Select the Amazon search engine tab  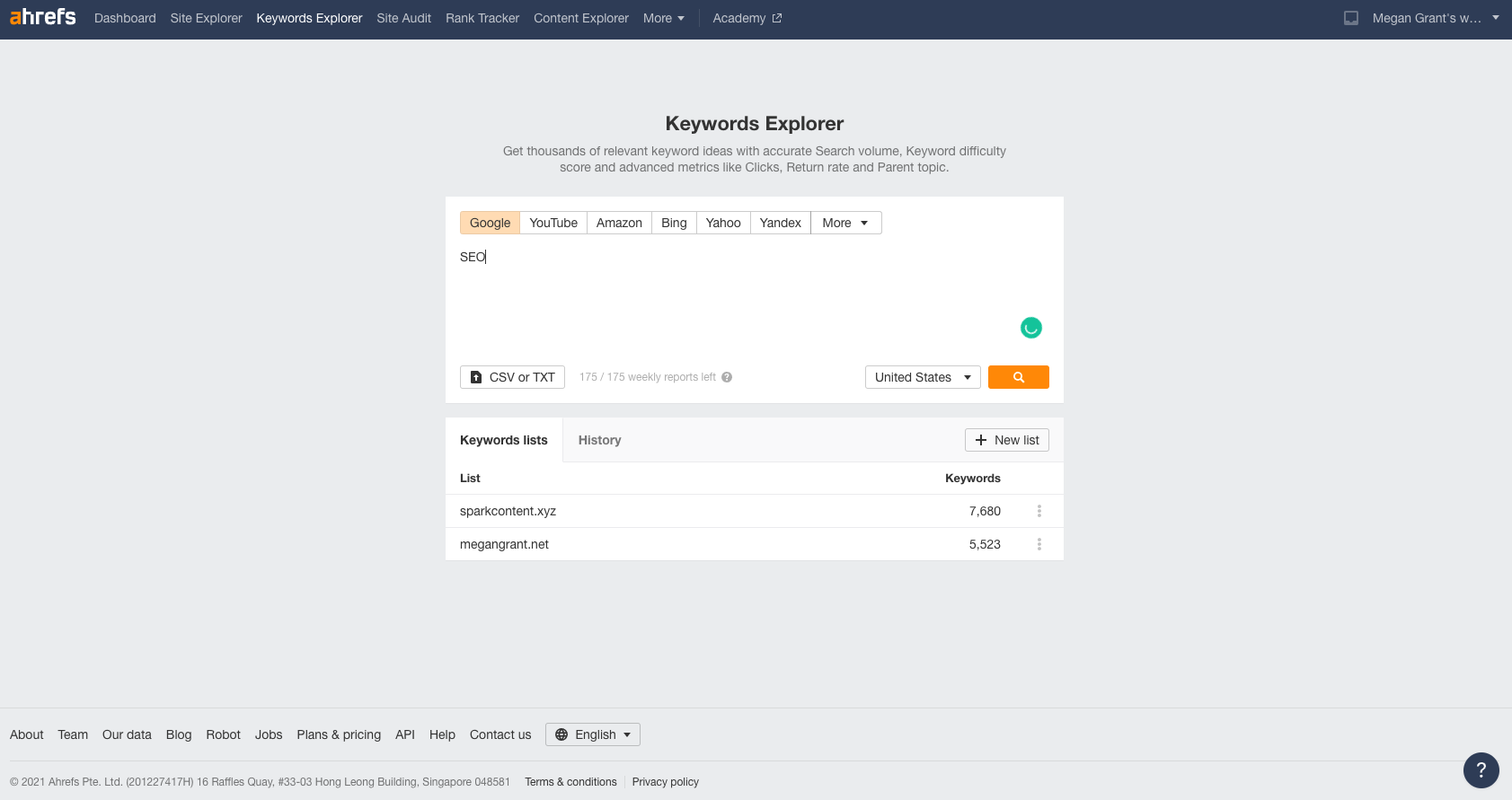(x=619, y=223)
